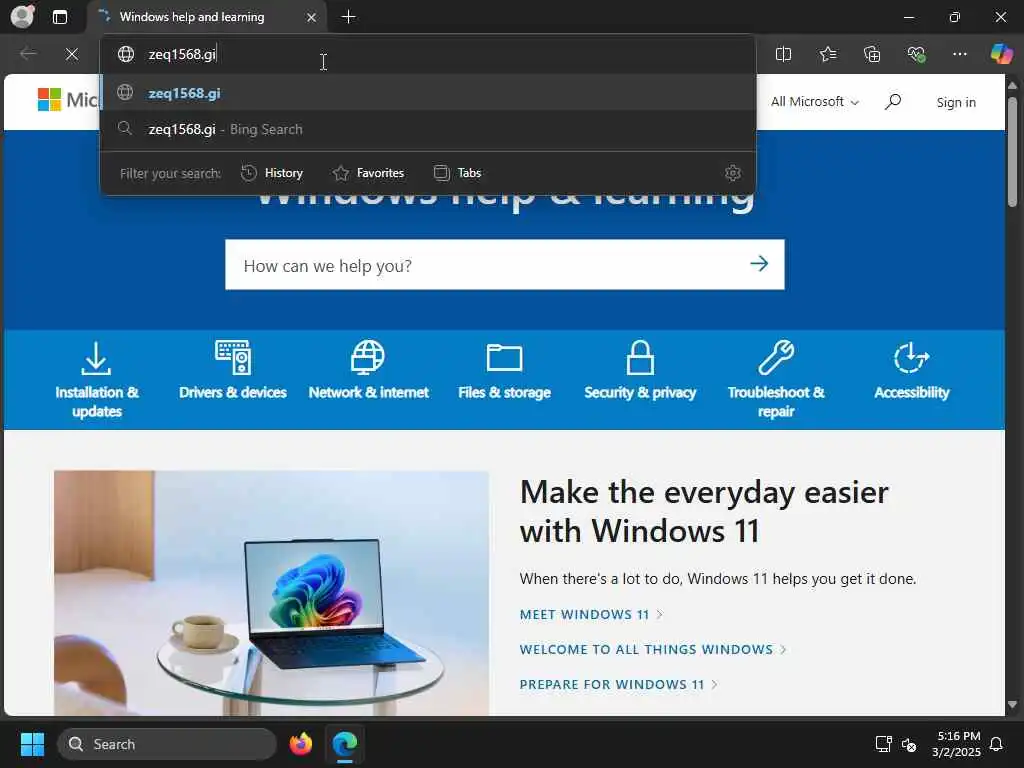Stop loading the page
Viewport: 1024px width, 768px height.
[x=72, y=54]
